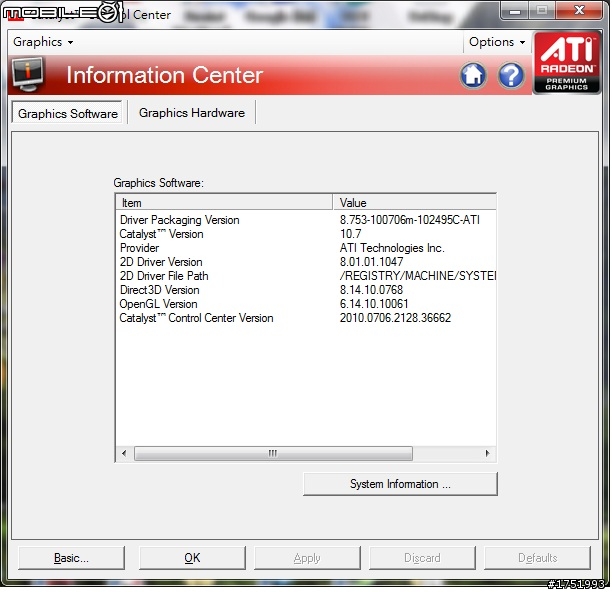
Task: Click the Item column header
Action: [224, 203]
